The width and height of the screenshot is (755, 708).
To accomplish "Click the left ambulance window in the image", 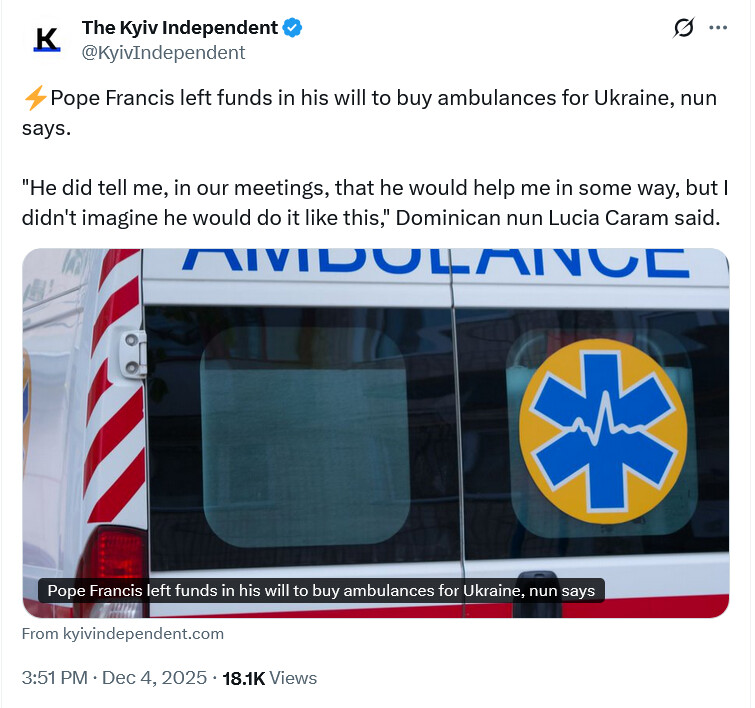I will [306, 437].
